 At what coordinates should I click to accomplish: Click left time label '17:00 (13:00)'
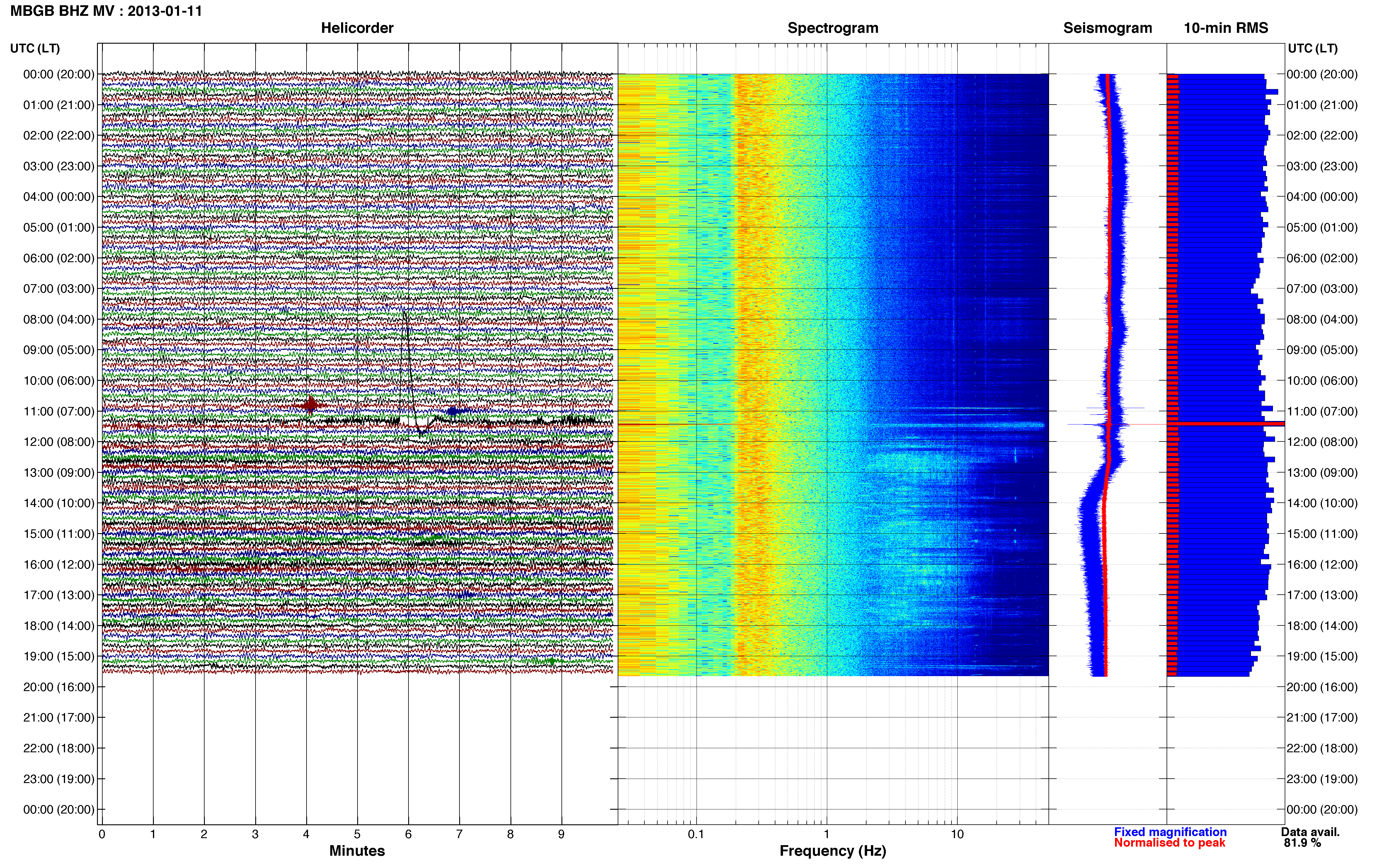pos(59,595)
